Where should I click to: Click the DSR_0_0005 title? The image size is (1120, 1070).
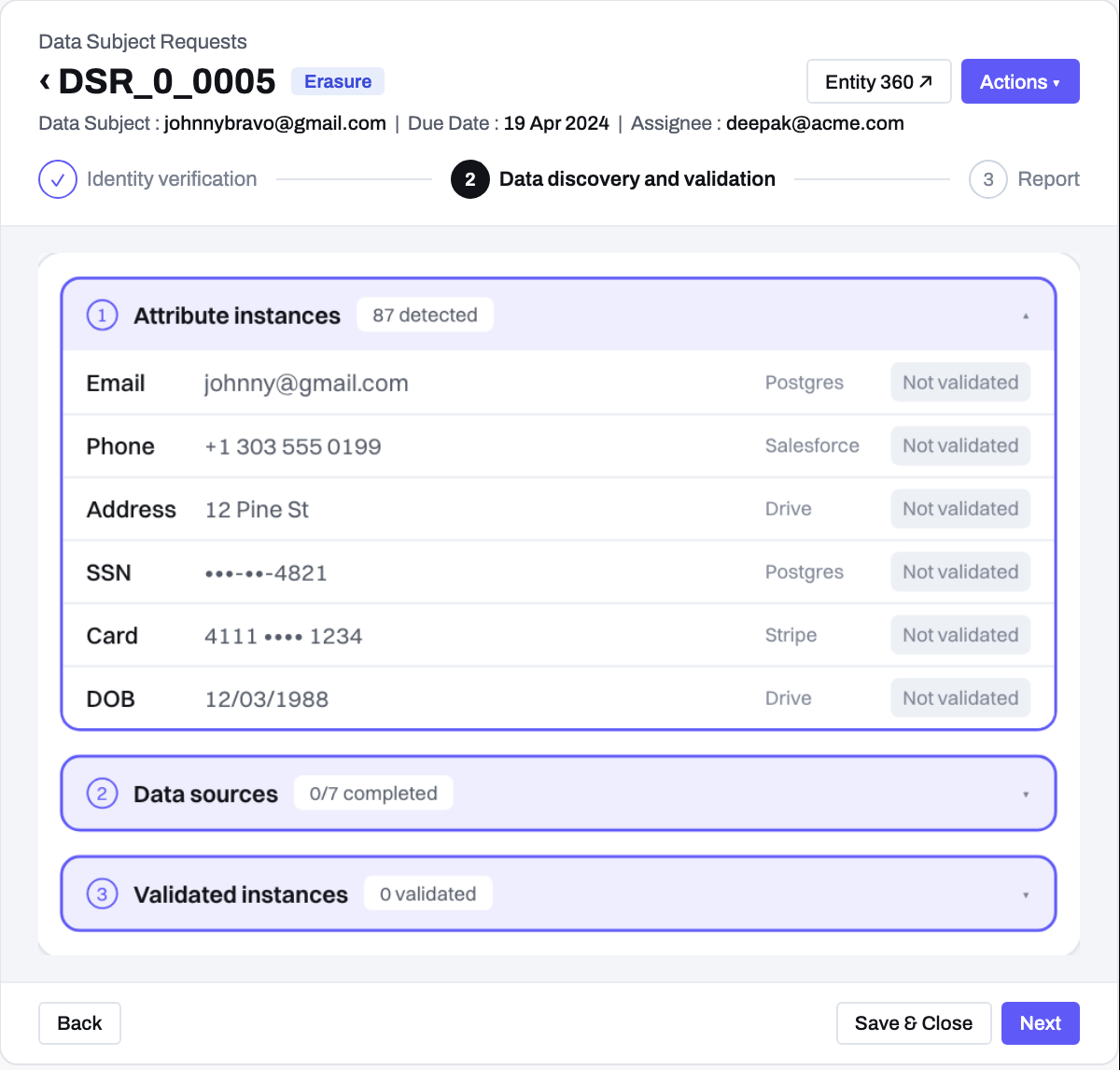pyautogui.click(x=167, y=81)
